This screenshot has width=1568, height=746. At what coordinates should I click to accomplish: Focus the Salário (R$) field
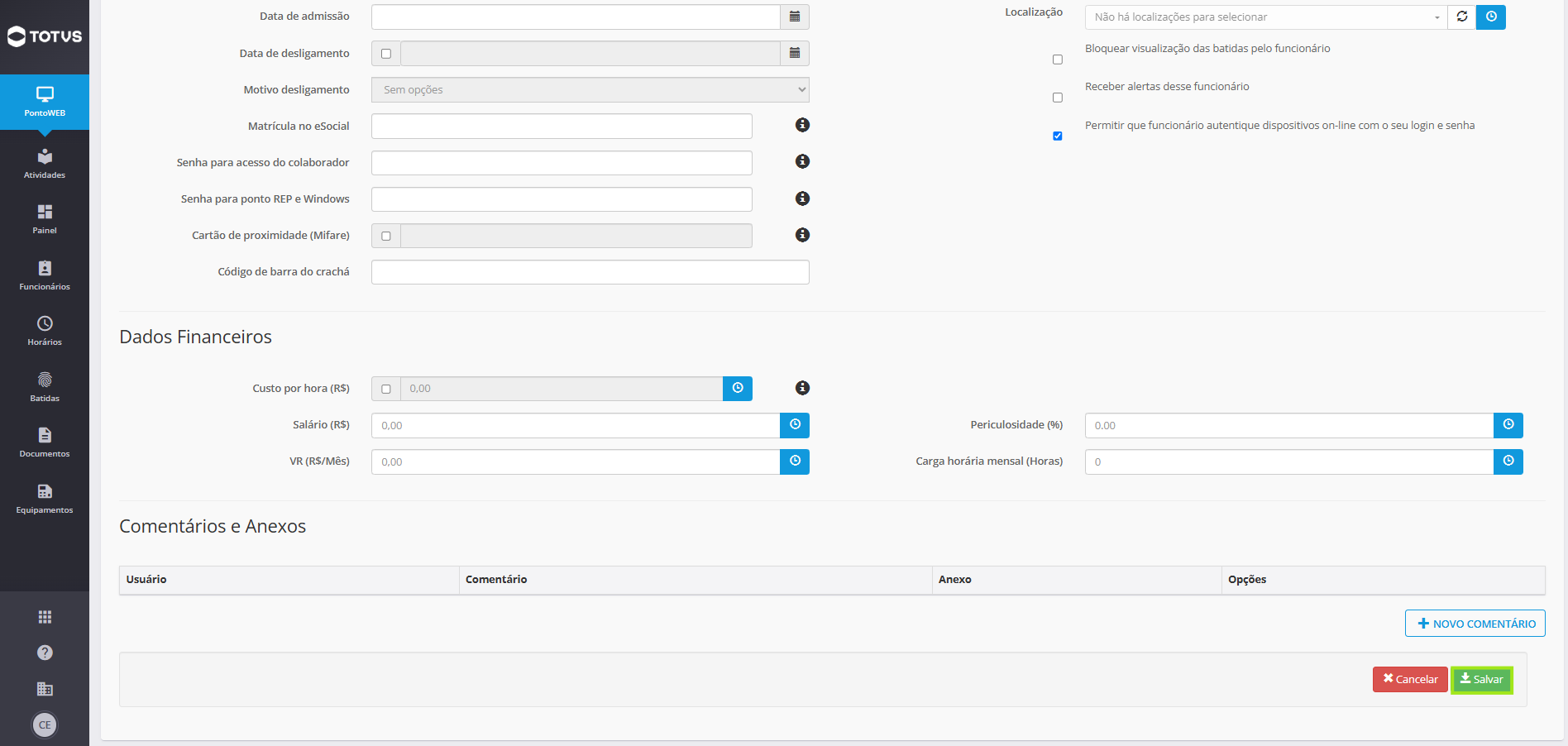pyautogui.click(x=576, y=425)
